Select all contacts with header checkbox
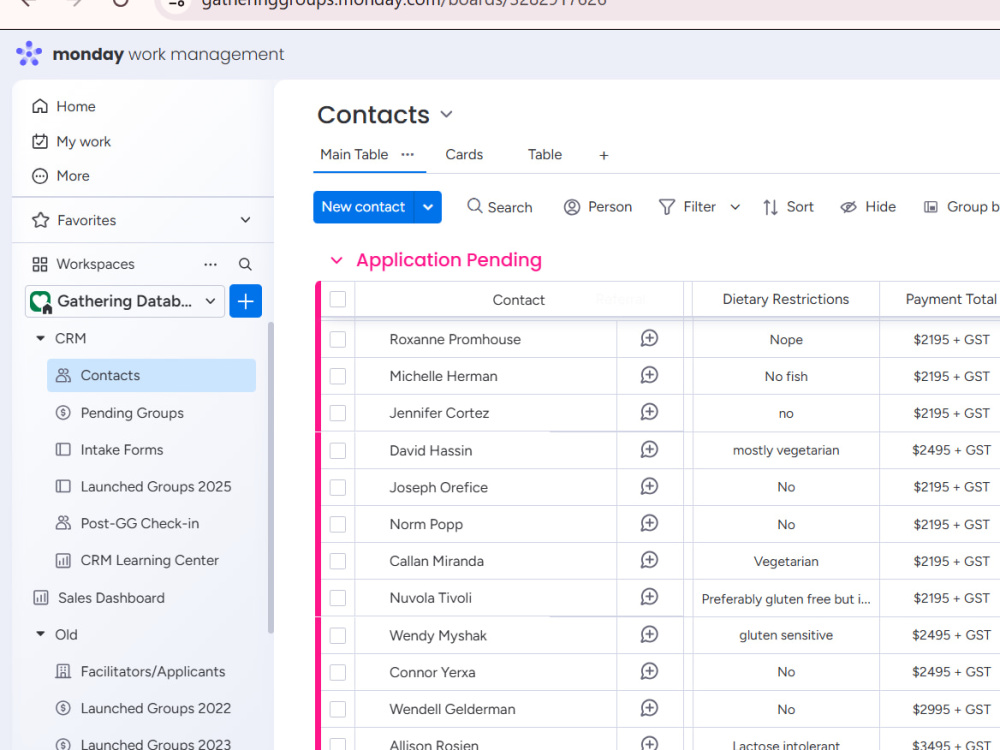Image resolution: width=1000 pixels, height=750 pixels. click(338, 299)
